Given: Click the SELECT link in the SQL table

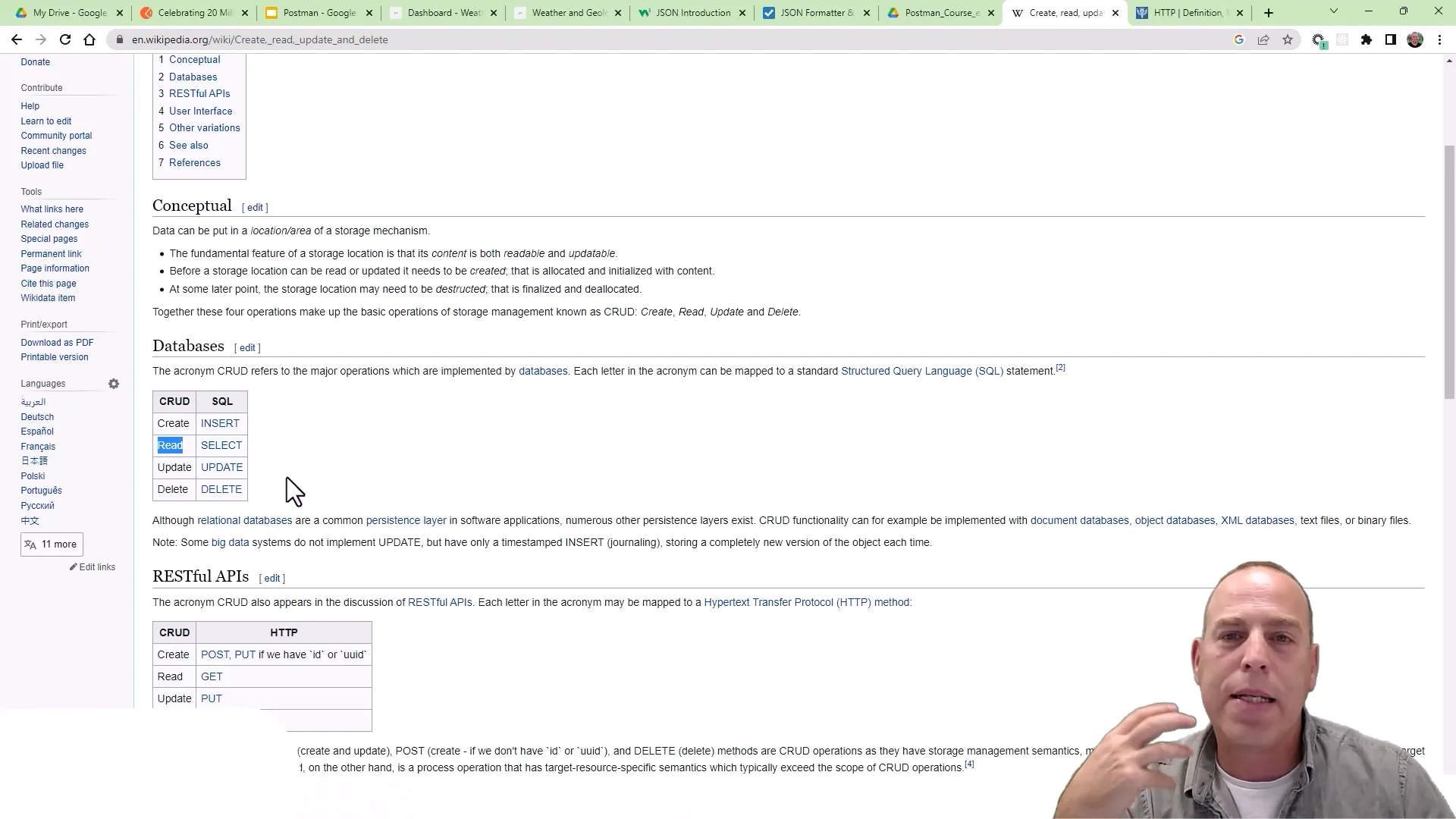Looking at the screenshot, I should [x=221, y=445].
